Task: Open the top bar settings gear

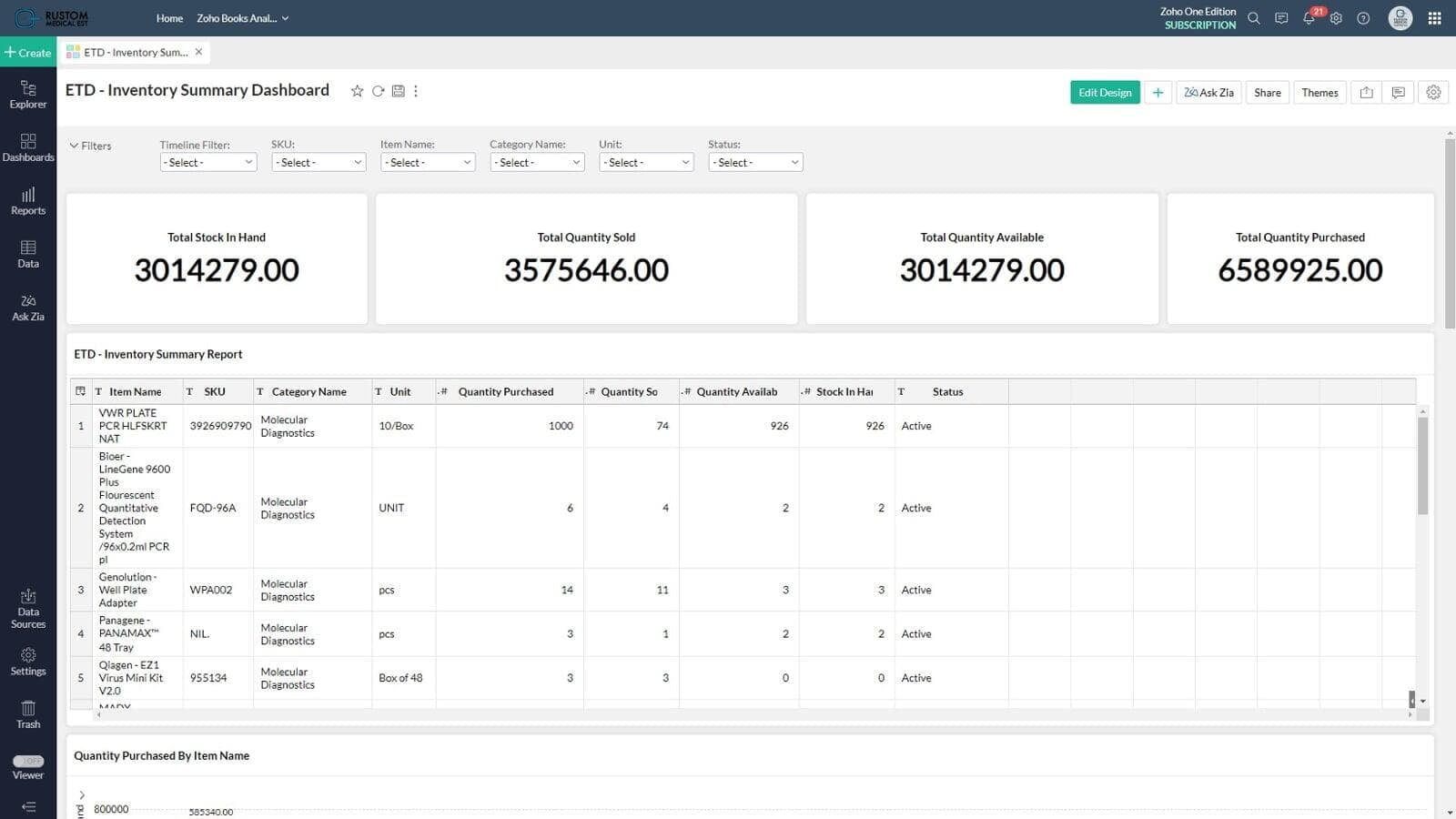Action: 1336,18
